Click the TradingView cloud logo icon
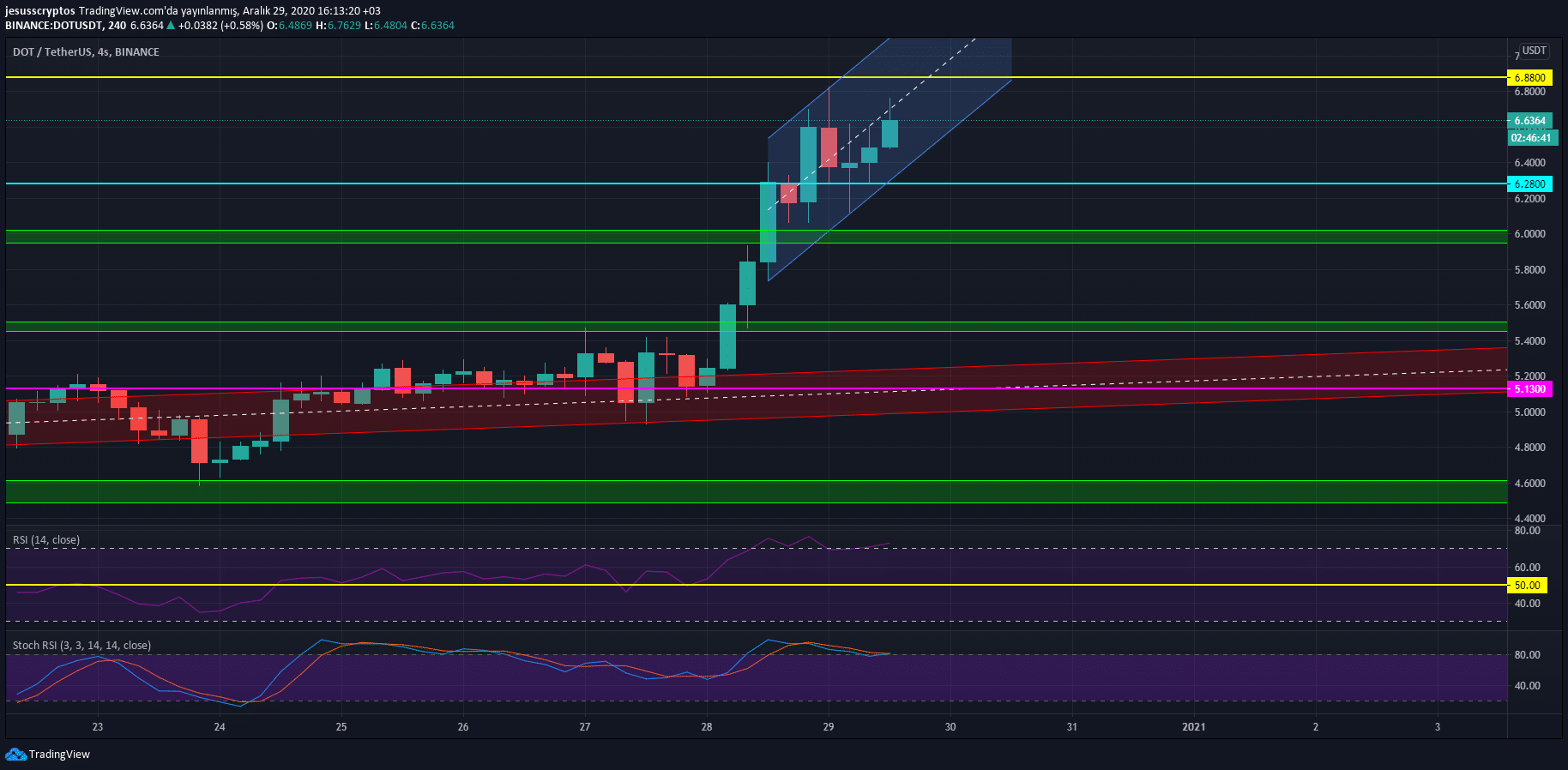 click(x=15, y=755)
